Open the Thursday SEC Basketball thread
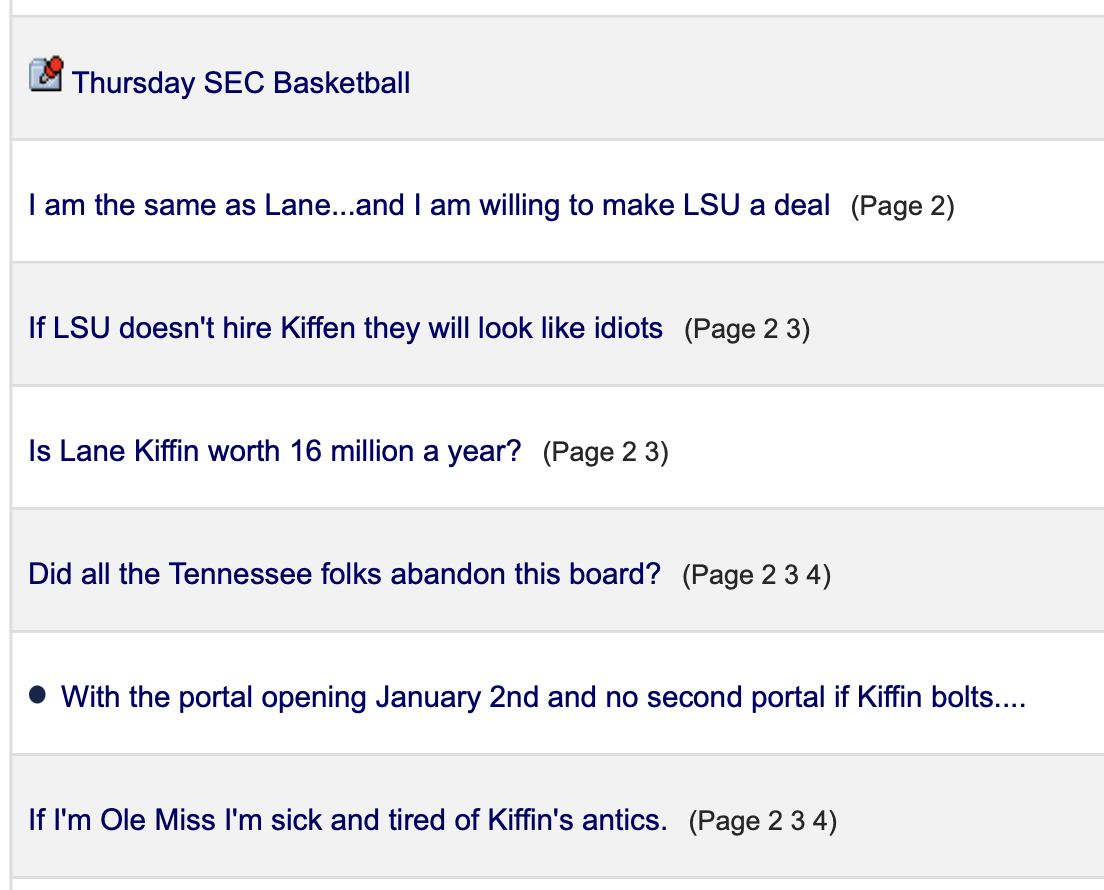The image size is (1104, 890). tap(241, 82)
